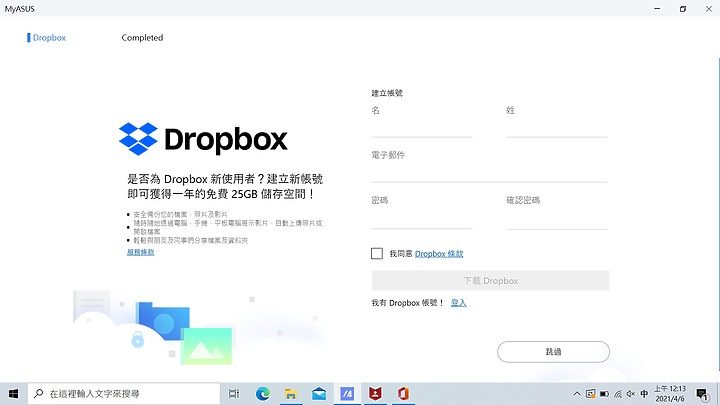Open Office app from the taskbar
Viewport: 720px width, 405px height.
tap(403, 394)
